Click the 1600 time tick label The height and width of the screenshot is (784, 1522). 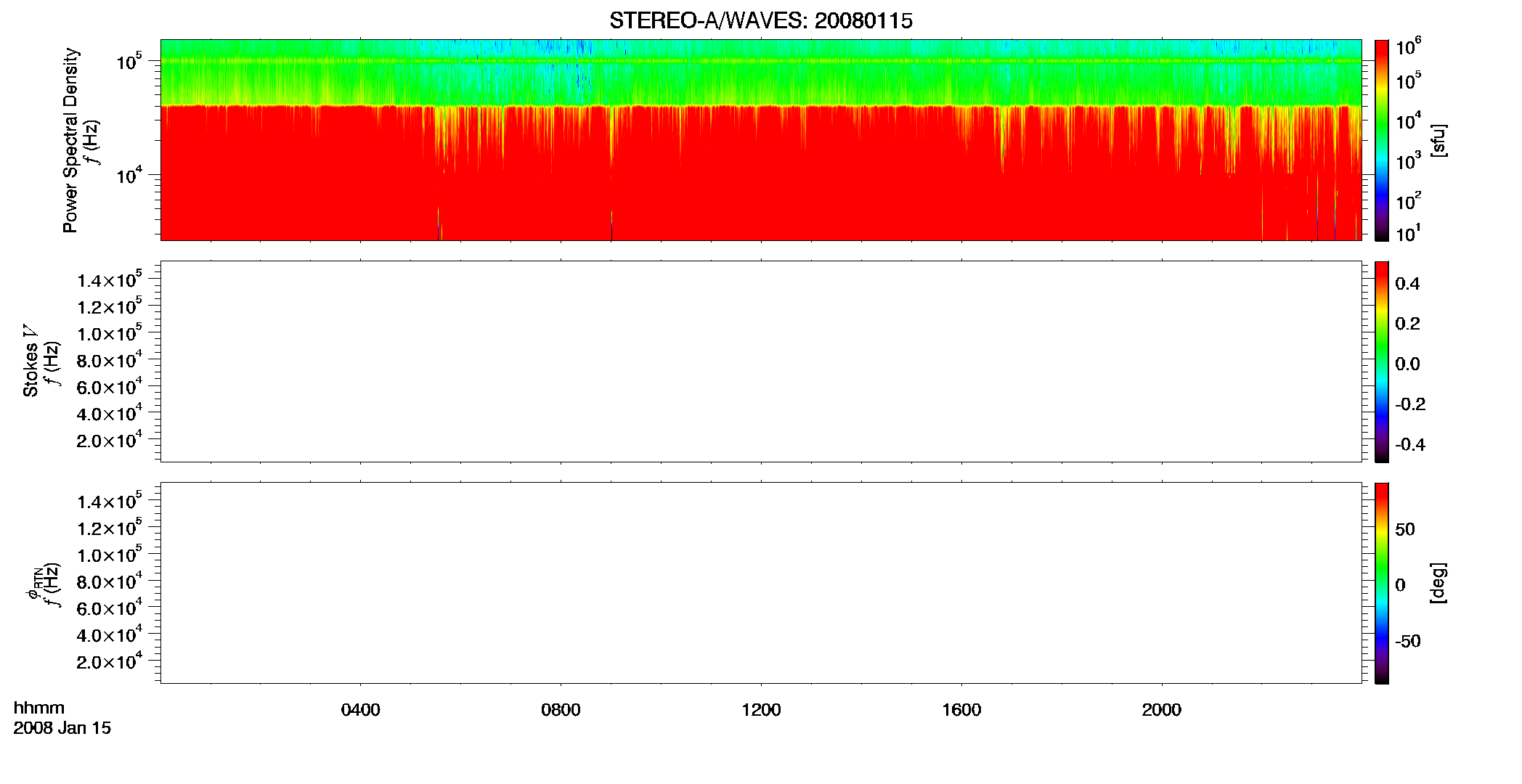tap(961, 710)
